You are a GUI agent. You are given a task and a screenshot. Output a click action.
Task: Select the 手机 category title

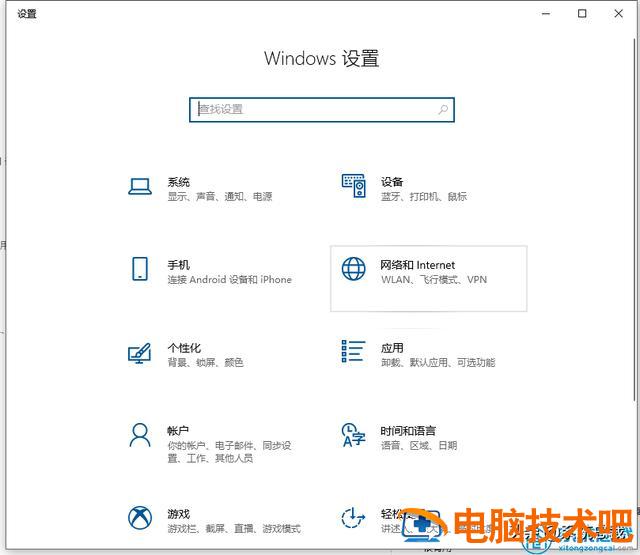point(179,265)
